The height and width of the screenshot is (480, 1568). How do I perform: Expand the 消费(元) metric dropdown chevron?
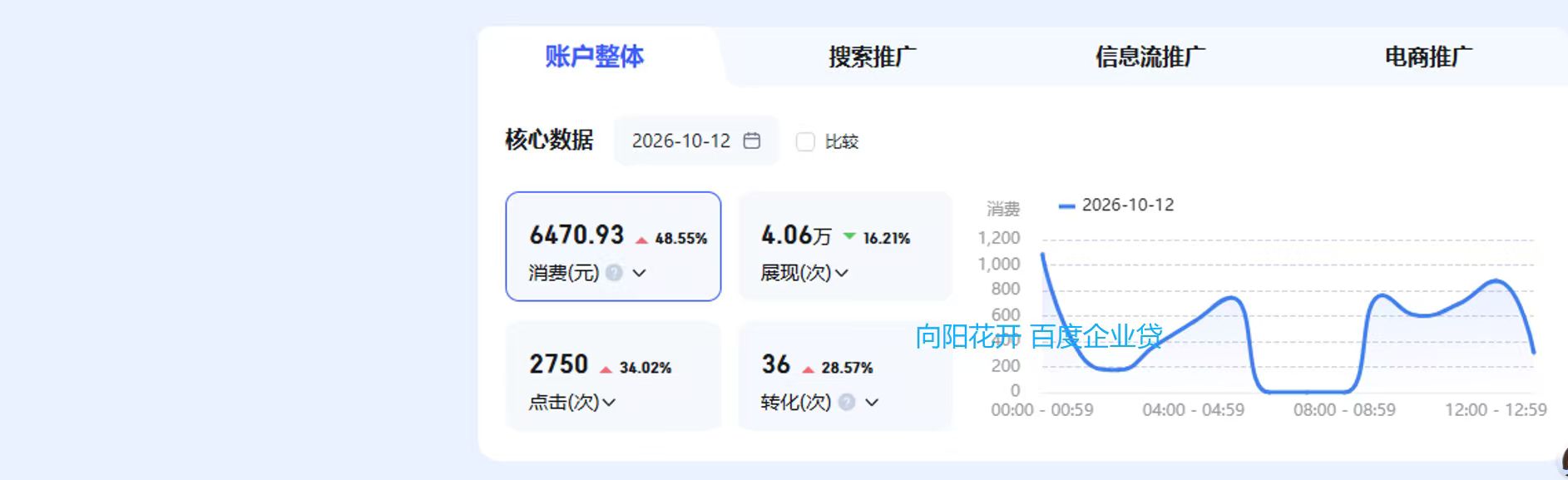(x=639, y=273)
